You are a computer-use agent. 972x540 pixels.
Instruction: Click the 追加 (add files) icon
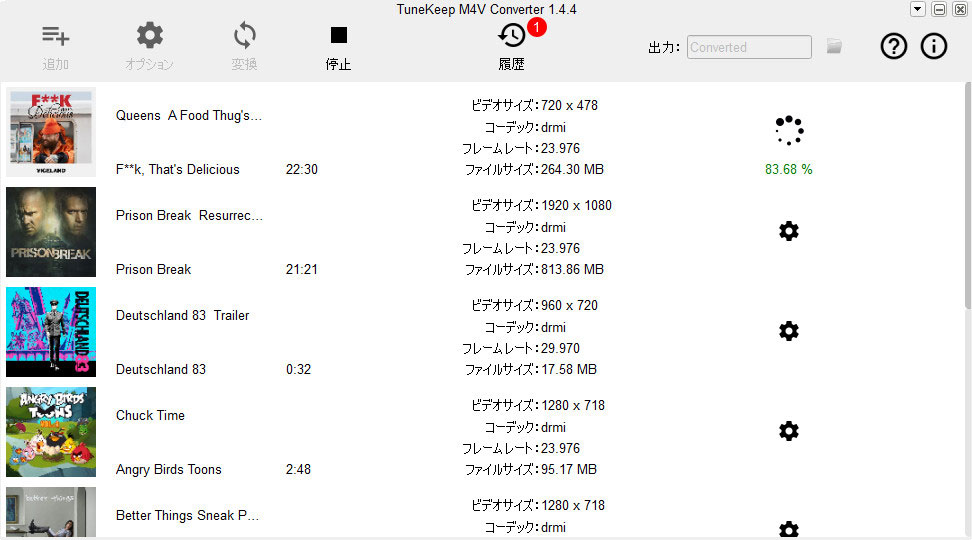tap(55, 36)
